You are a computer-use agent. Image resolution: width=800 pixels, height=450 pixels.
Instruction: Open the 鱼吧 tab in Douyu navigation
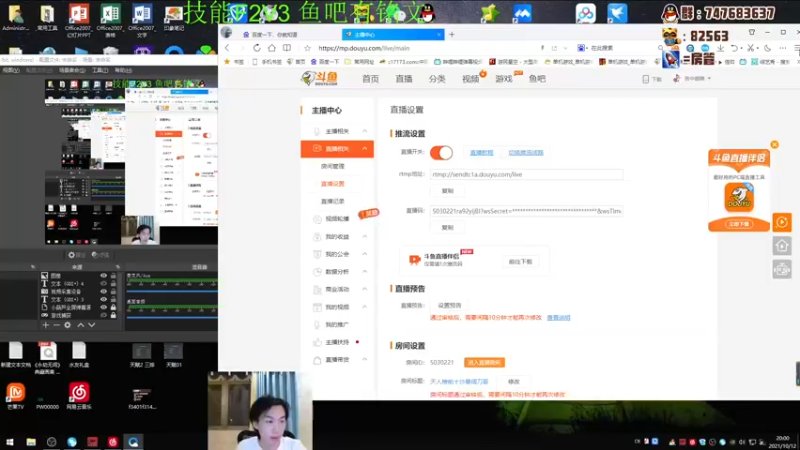[x=537, y=79]
